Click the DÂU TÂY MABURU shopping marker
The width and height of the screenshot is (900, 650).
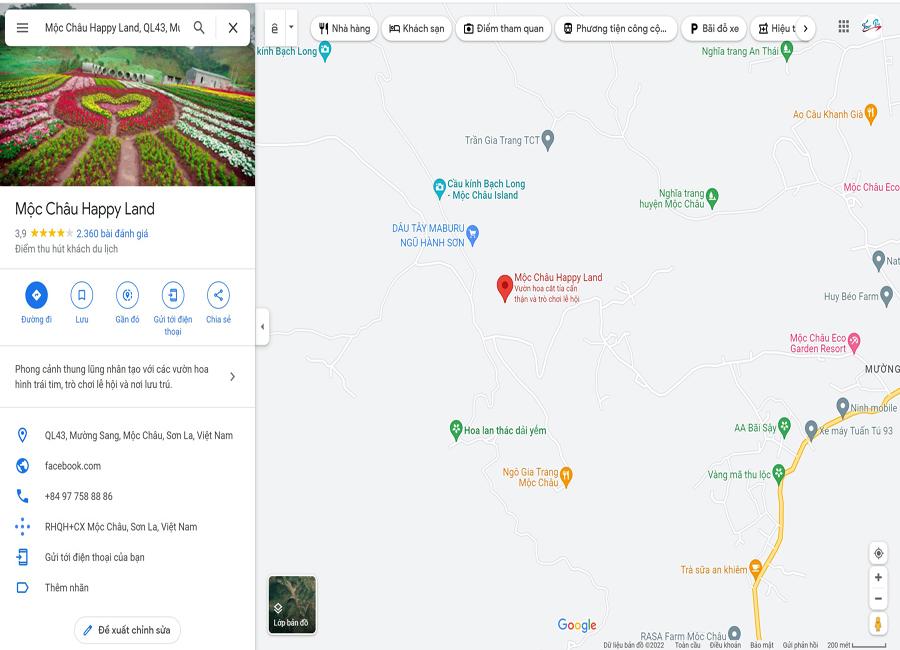click(x=472, y=234)
